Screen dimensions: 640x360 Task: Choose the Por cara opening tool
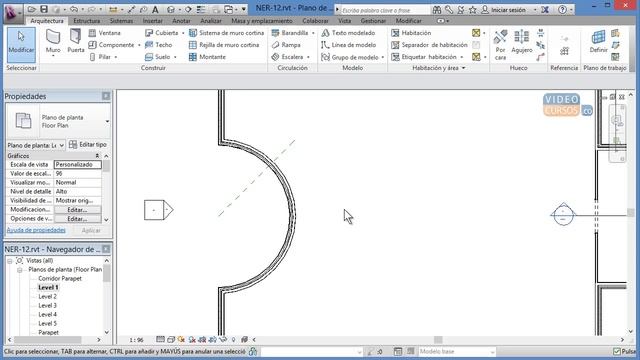click(x=500, y=45)
